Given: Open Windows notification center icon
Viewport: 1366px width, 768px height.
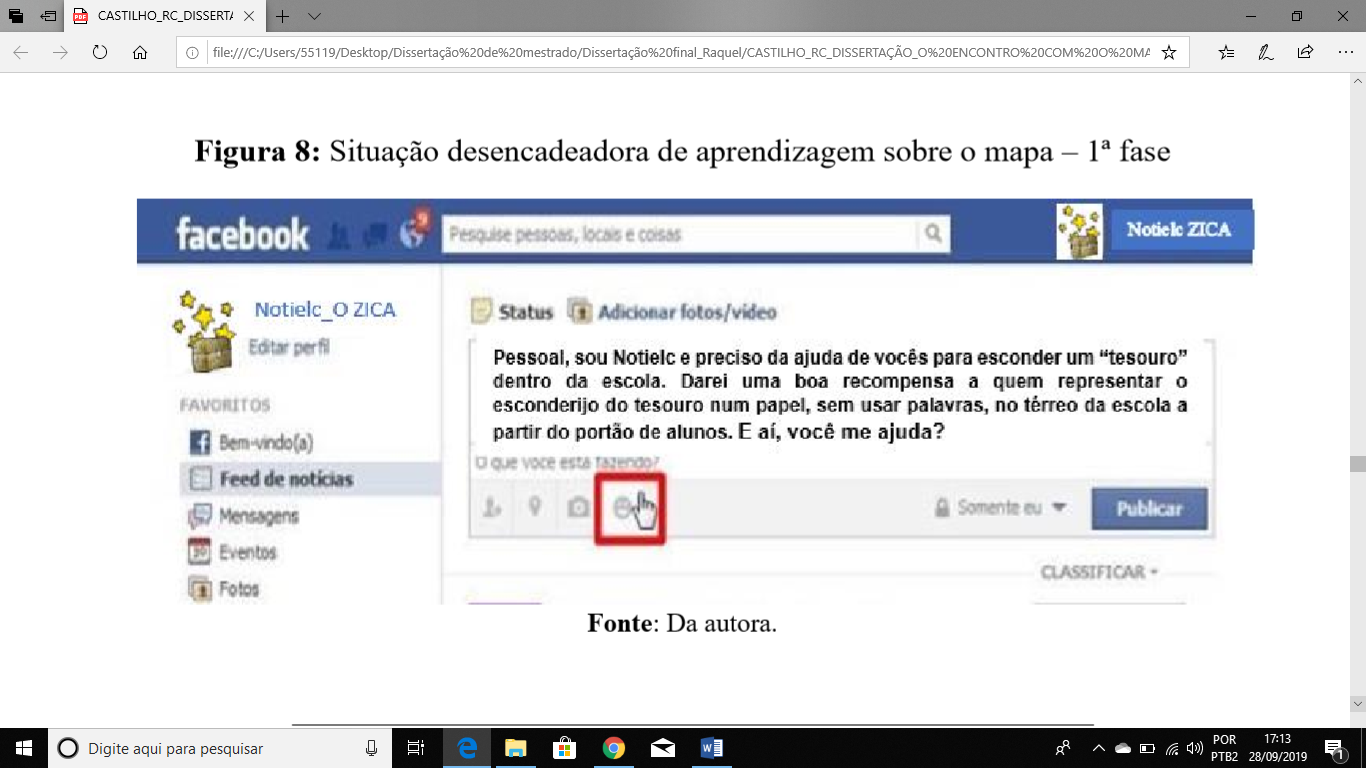Looking at the screenshot, I should point(1334,748).
